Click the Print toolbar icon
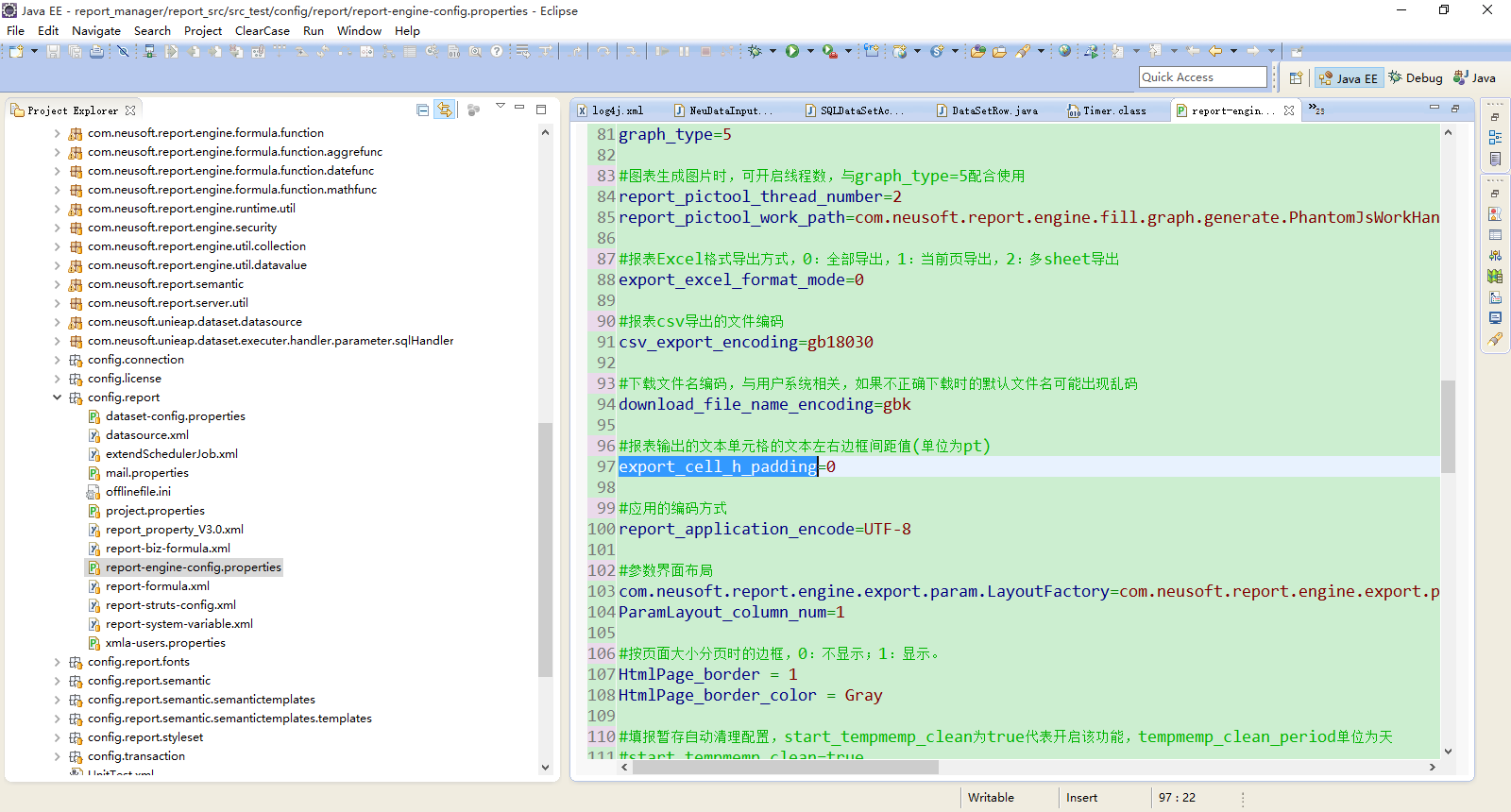This screenshot has width=1511, height=812. (x=96, y=51)
